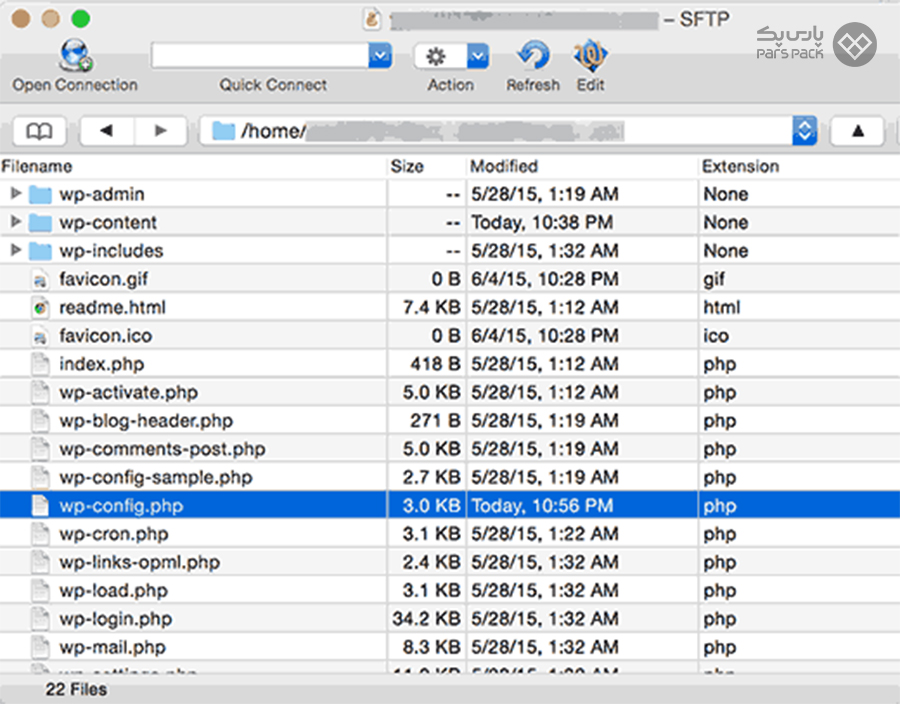The height and width of the screenshot is (704, 900).
Task: Refresh the file listing
Action: click(x=533, y=56)
